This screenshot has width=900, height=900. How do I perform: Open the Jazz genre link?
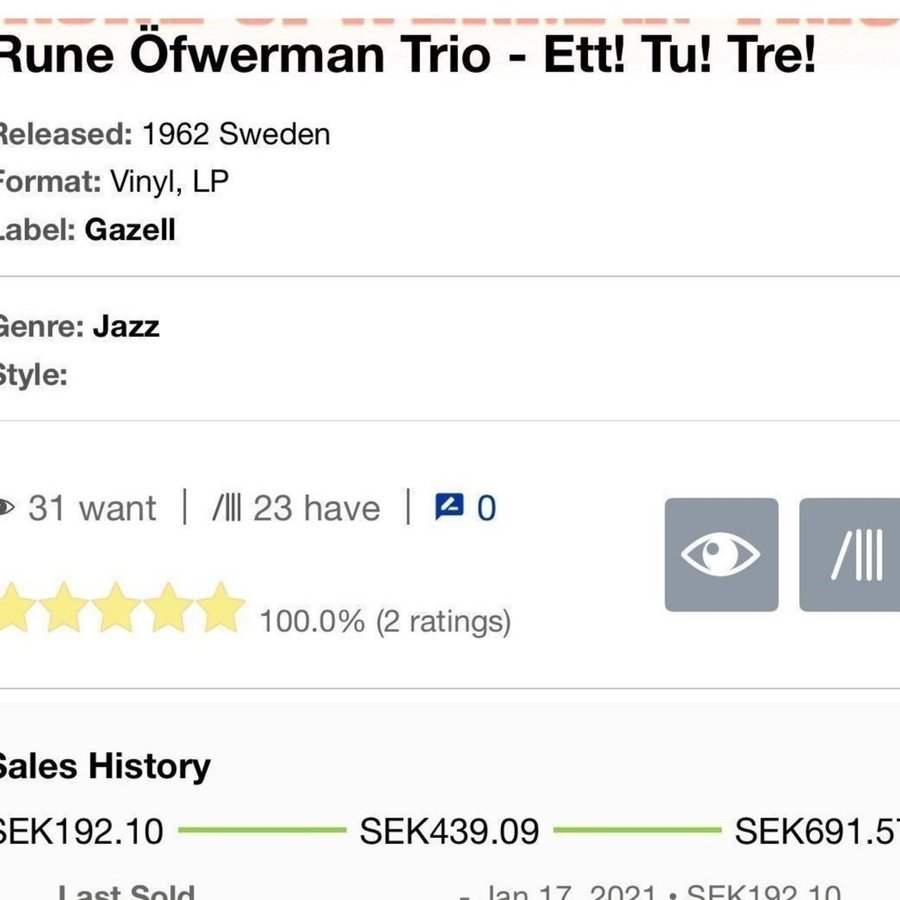point(126,326)
